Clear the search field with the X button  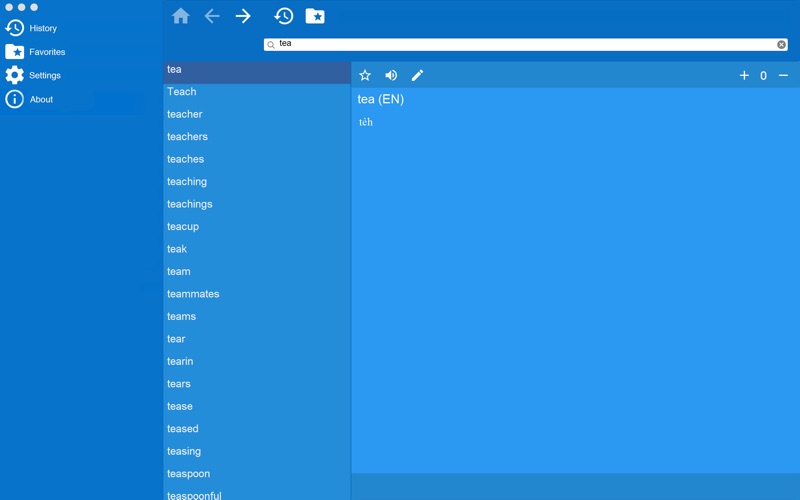(x=781, y=44)
